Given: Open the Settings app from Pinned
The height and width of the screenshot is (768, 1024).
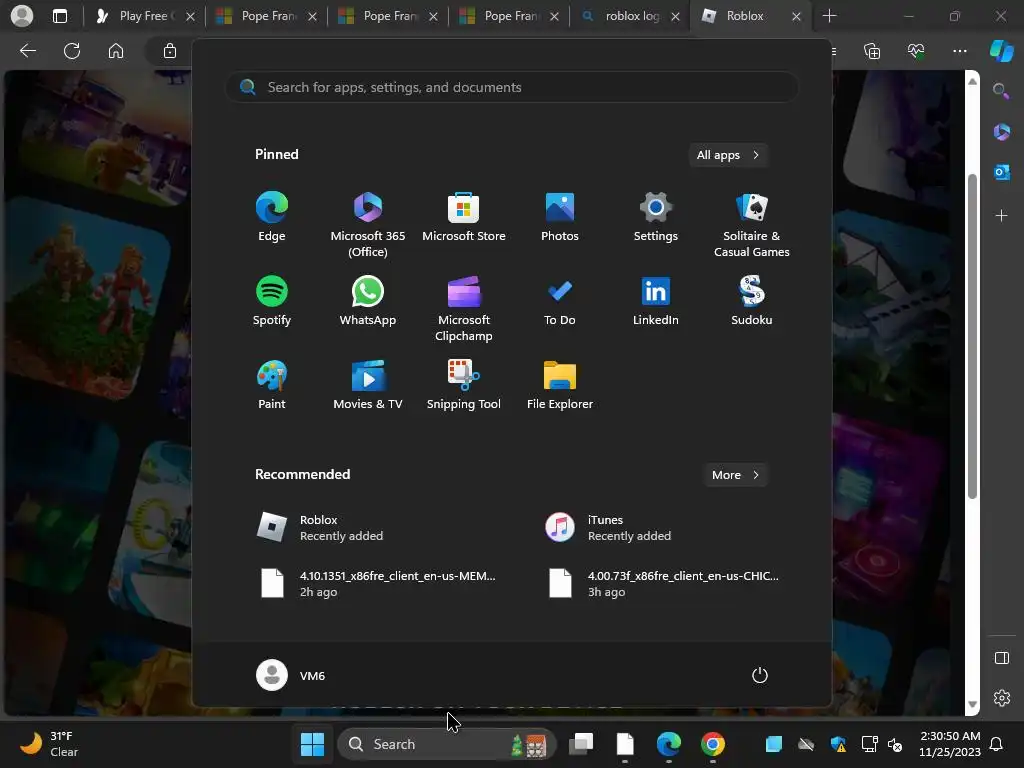Looking at the screenshot, I should click(656, 217).
